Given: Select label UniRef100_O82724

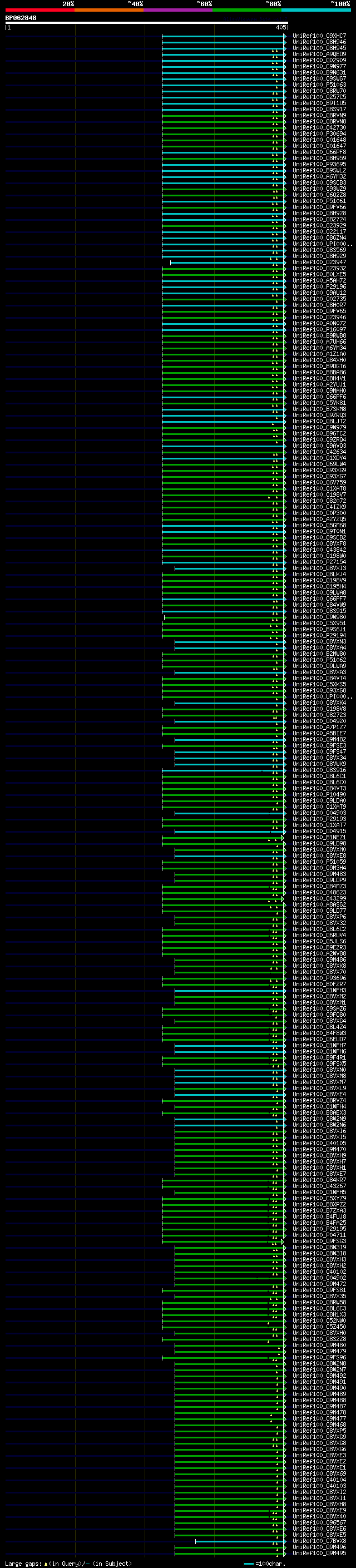Looking at the screenshot, I should (319, 219).
